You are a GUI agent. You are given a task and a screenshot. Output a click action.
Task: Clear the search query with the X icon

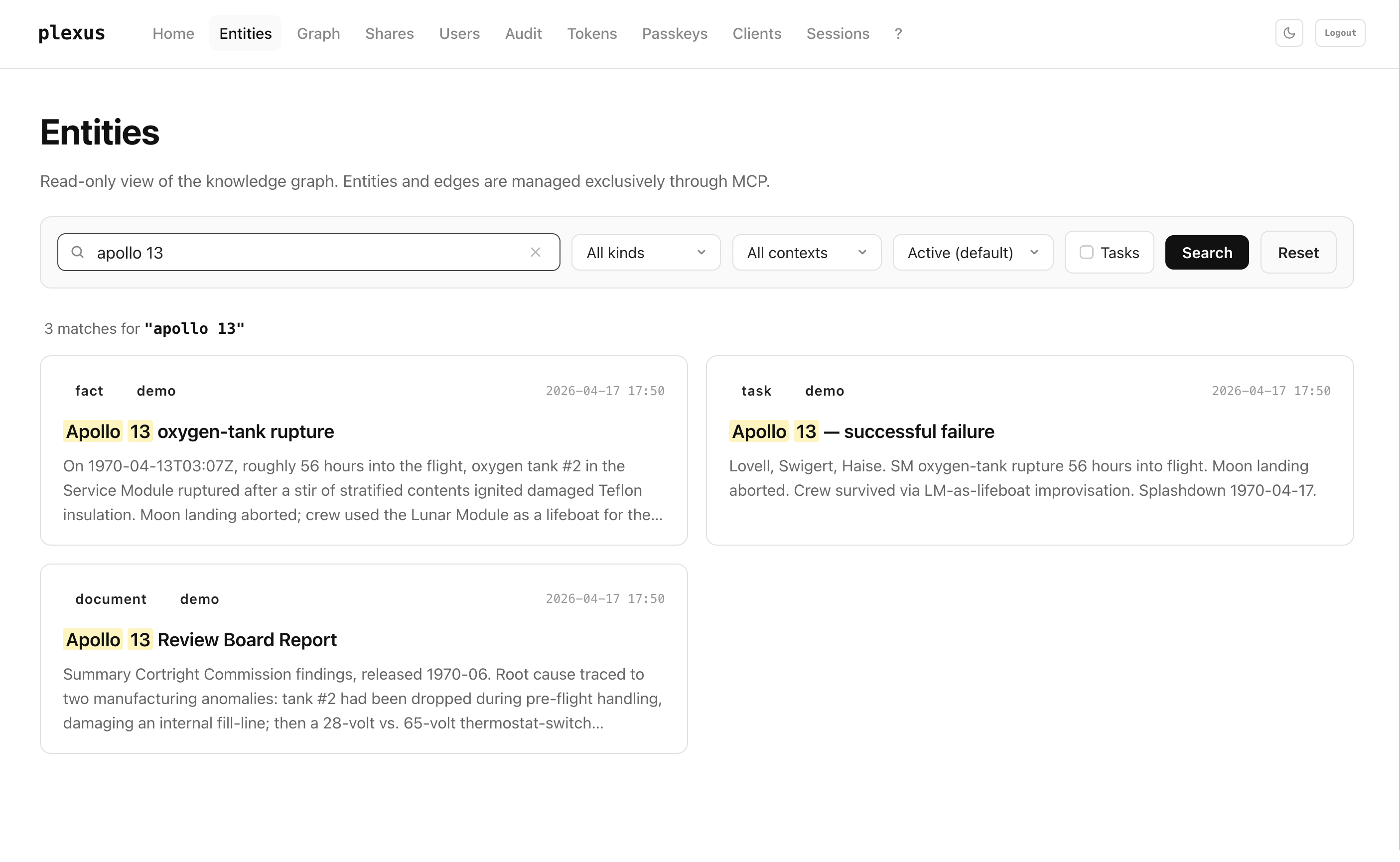pyautogui.click(x=536, y=252)
